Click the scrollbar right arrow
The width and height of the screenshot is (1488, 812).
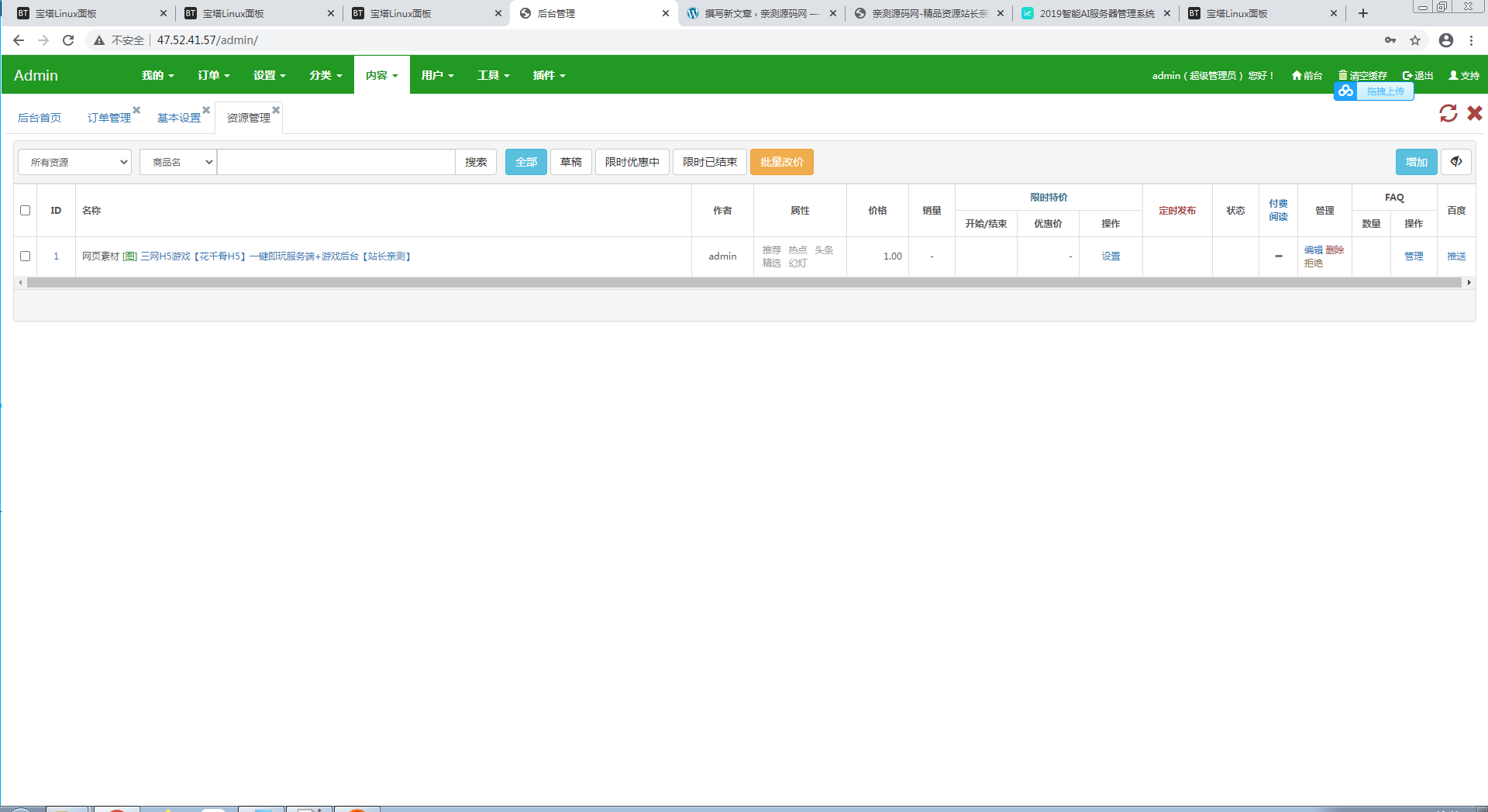[1469, 283]
